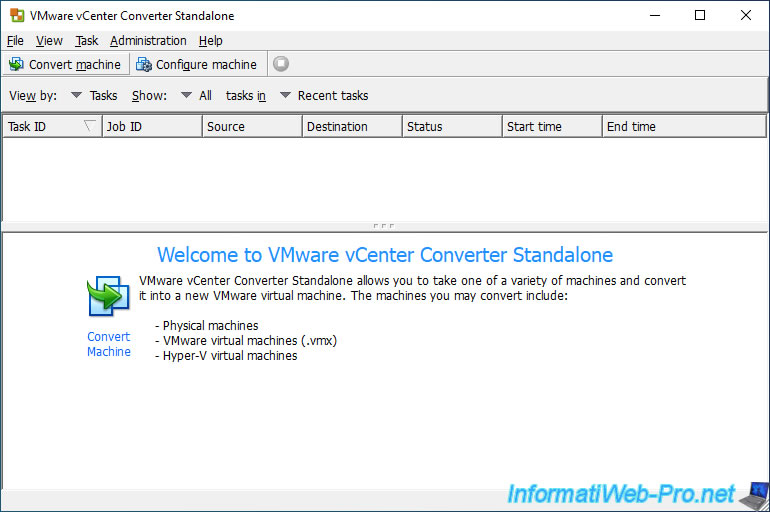Click the Source column header
The height and width of the screenshot is (512, 770).
252,127
